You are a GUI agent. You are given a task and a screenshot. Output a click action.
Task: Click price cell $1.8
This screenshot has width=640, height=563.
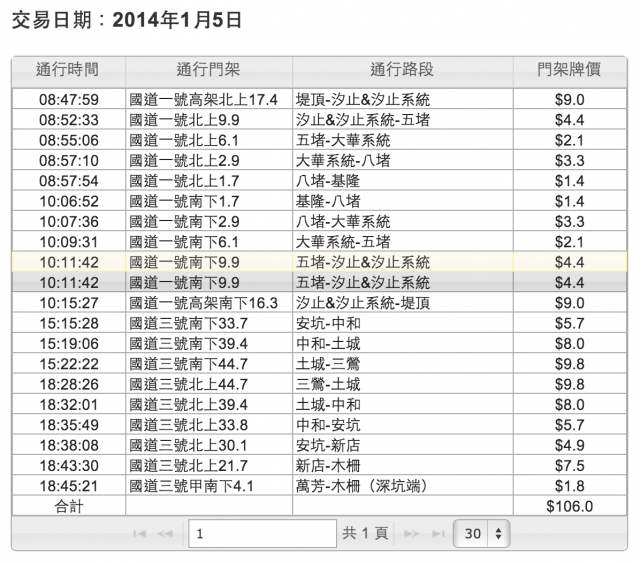570,486
